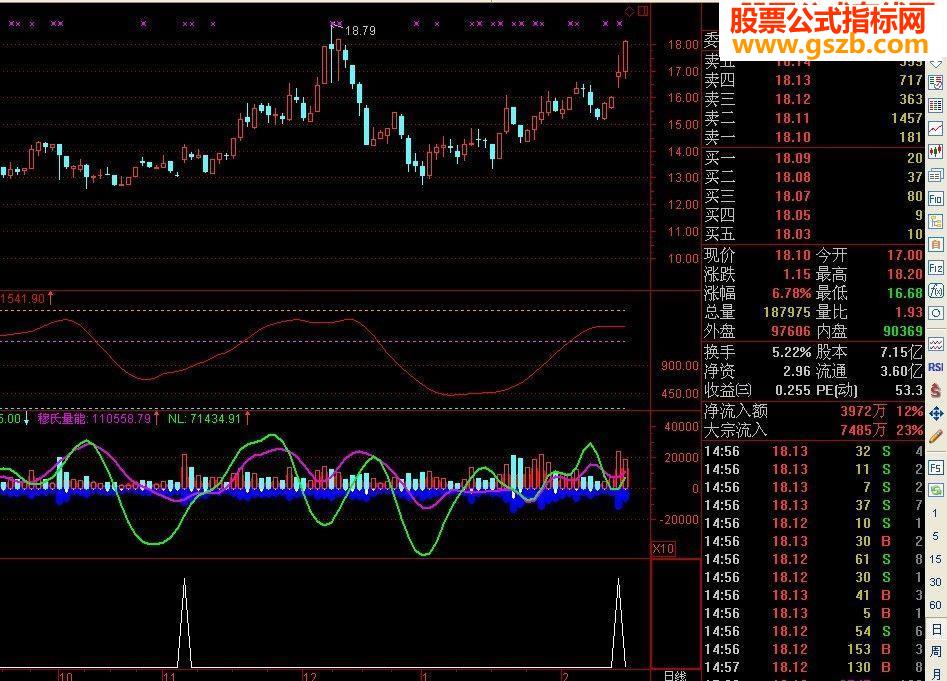Open the hierarchy tree diagram icon
This screenshot has width=947, height=681.
coord(936,222)
